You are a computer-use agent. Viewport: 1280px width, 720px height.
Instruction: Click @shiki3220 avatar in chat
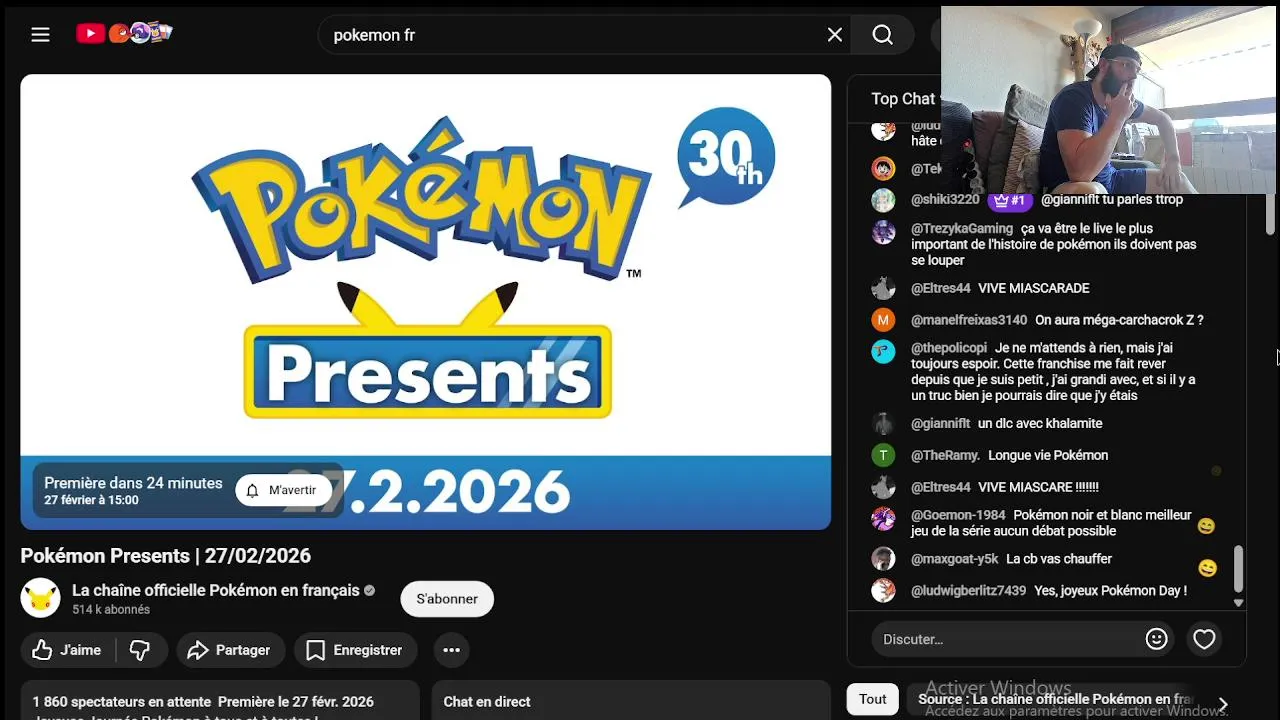pyautogui.click(x=883, y=200)
